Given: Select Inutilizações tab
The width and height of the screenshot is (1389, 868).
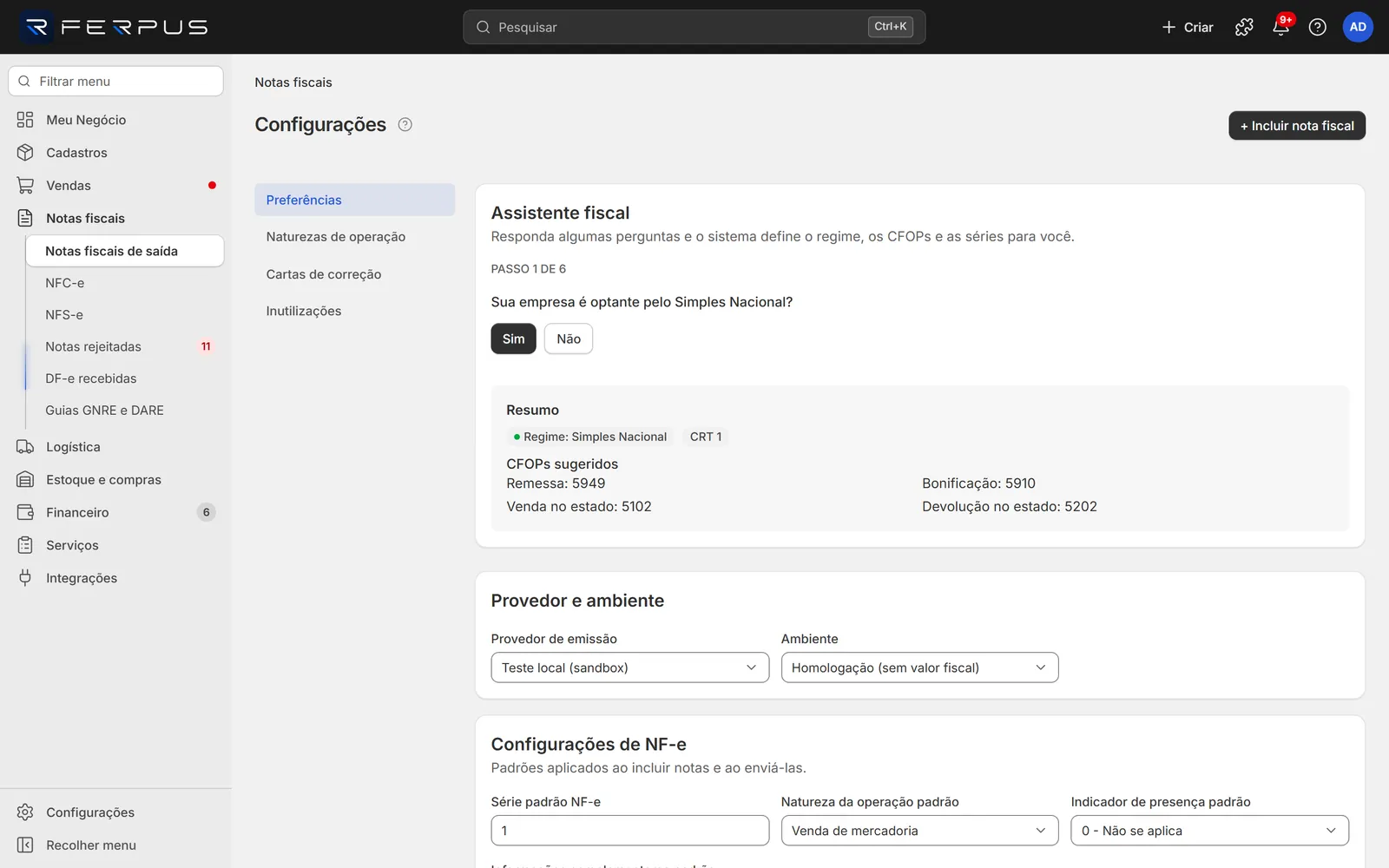Looking at the screenshot, I should (x=354, y=311).
